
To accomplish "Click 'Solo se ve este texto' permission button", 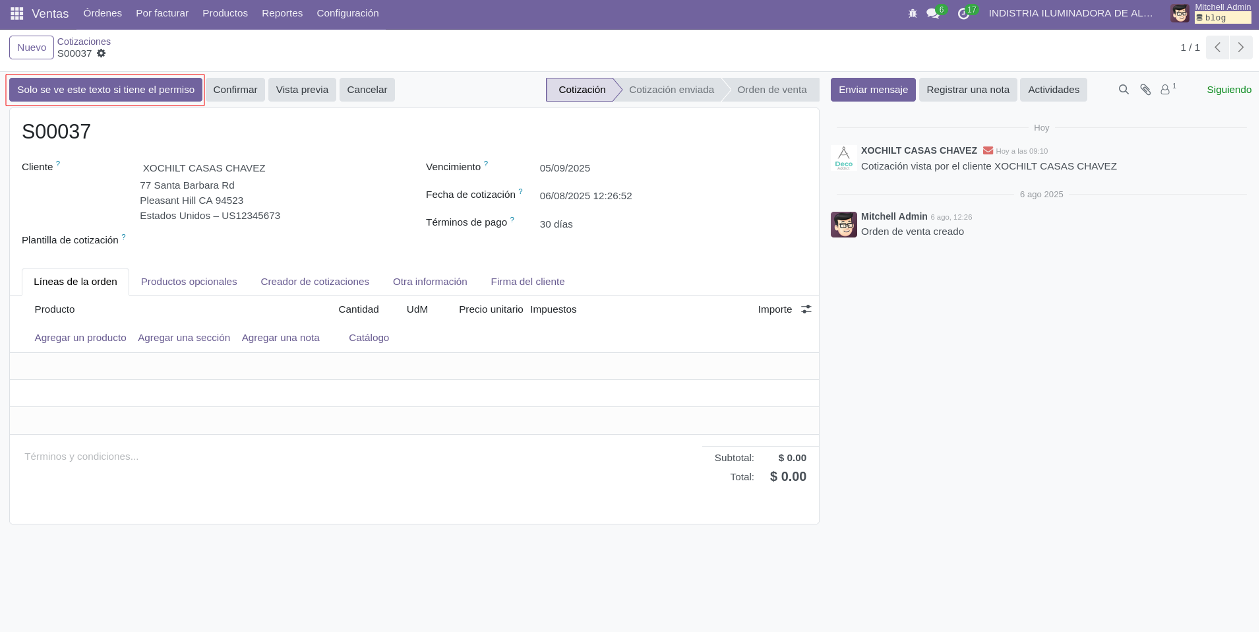I will [106, 90].
